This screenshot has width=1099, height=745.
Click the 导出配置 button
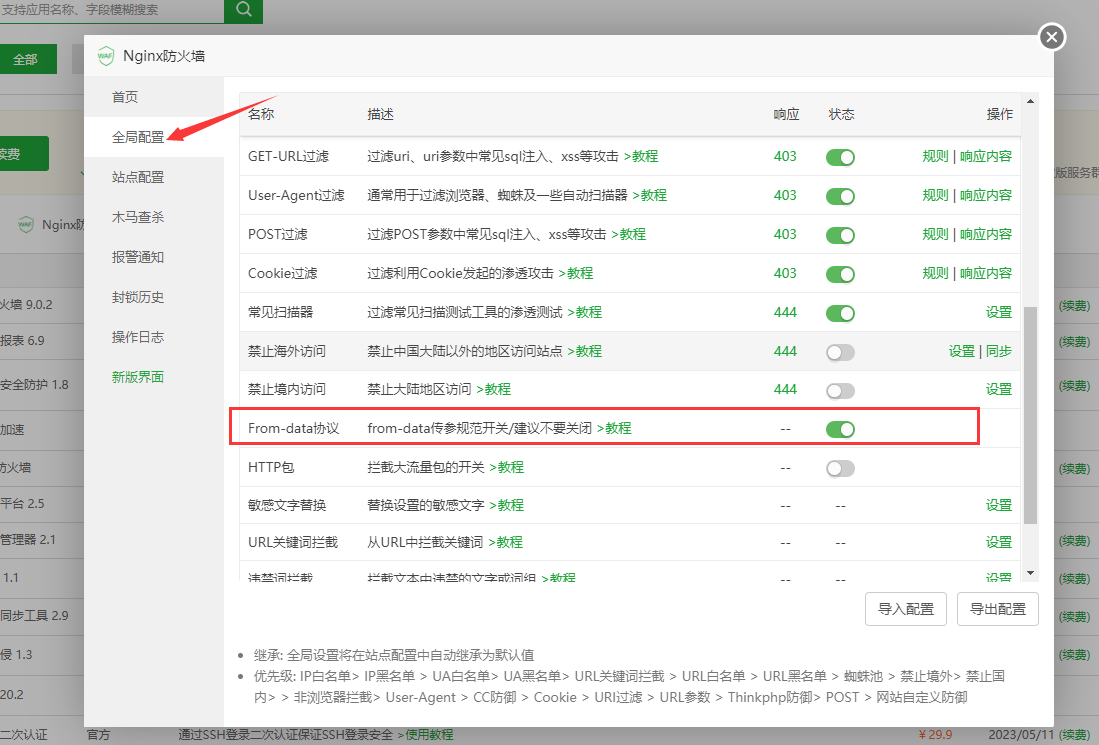(x=997, y=609)
